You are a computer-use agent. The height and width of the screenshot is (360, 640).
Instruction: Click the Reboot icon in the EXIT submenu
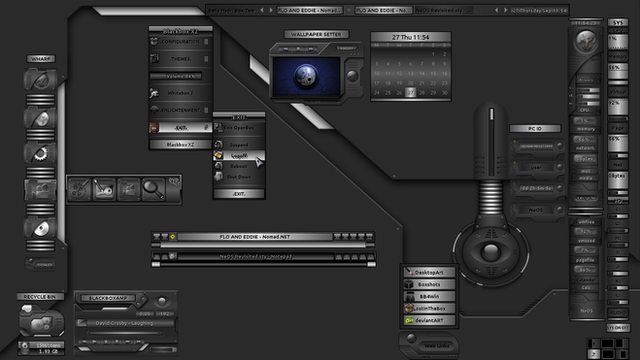click(x=218, y=166)
